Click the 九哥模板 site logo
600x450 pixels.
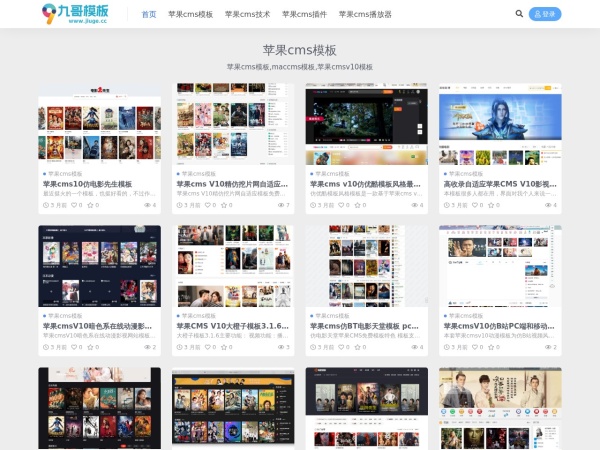[x=76, y=14]
